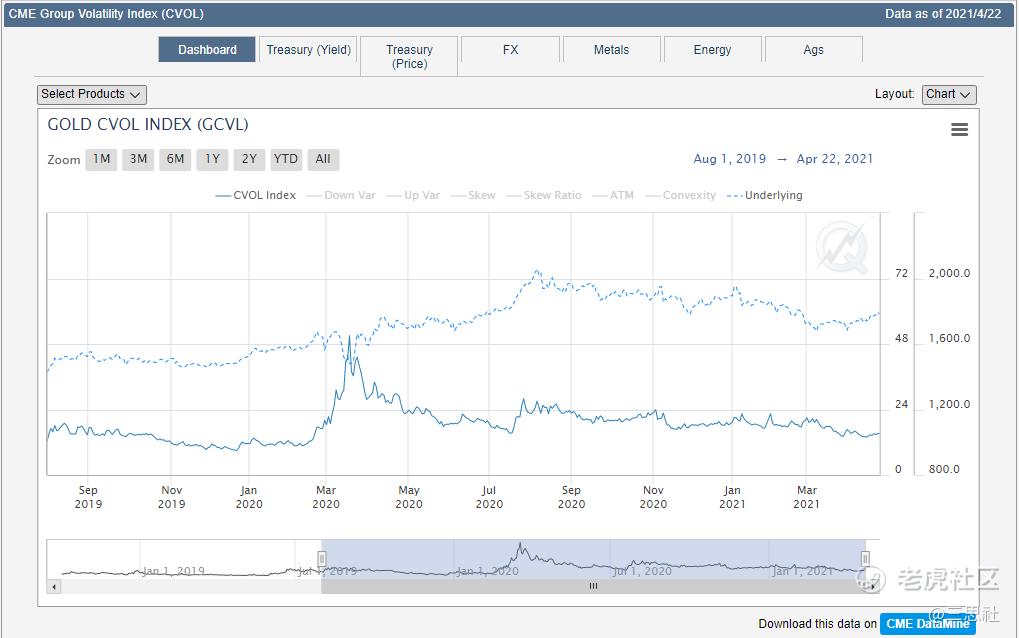
Task: Open the FX tab
Action: pyautogui.click(x=511, y=49)
